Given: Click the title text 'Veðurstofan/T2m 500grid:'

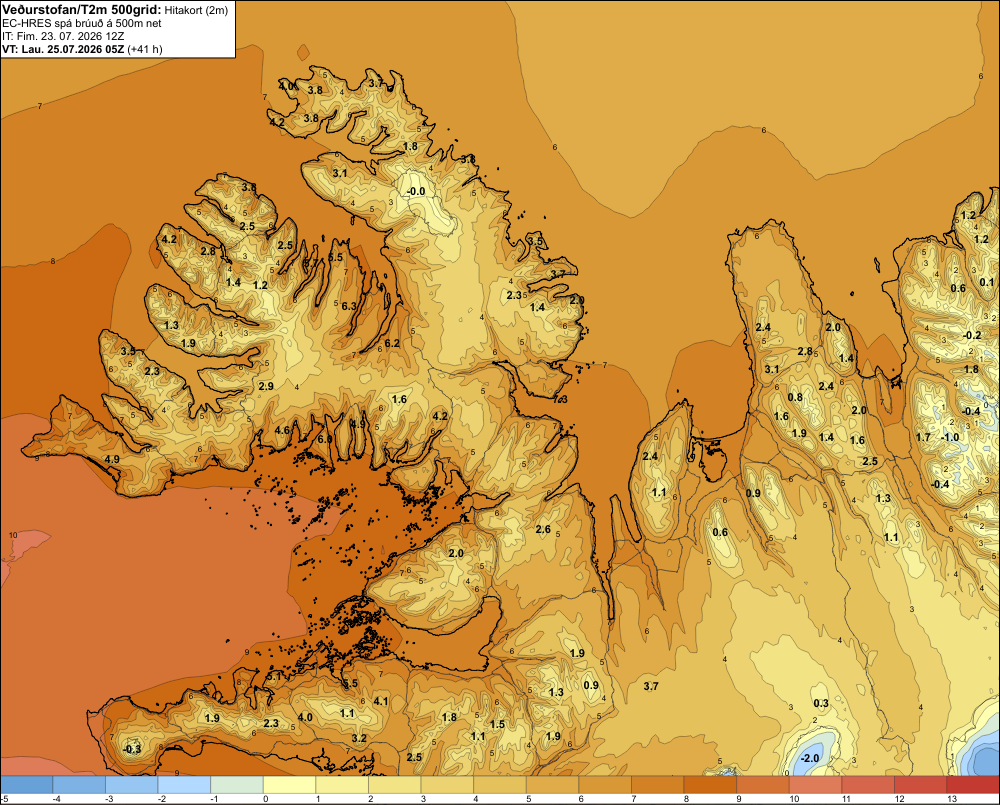Looking at the screenshot, I should click(82, 9).
